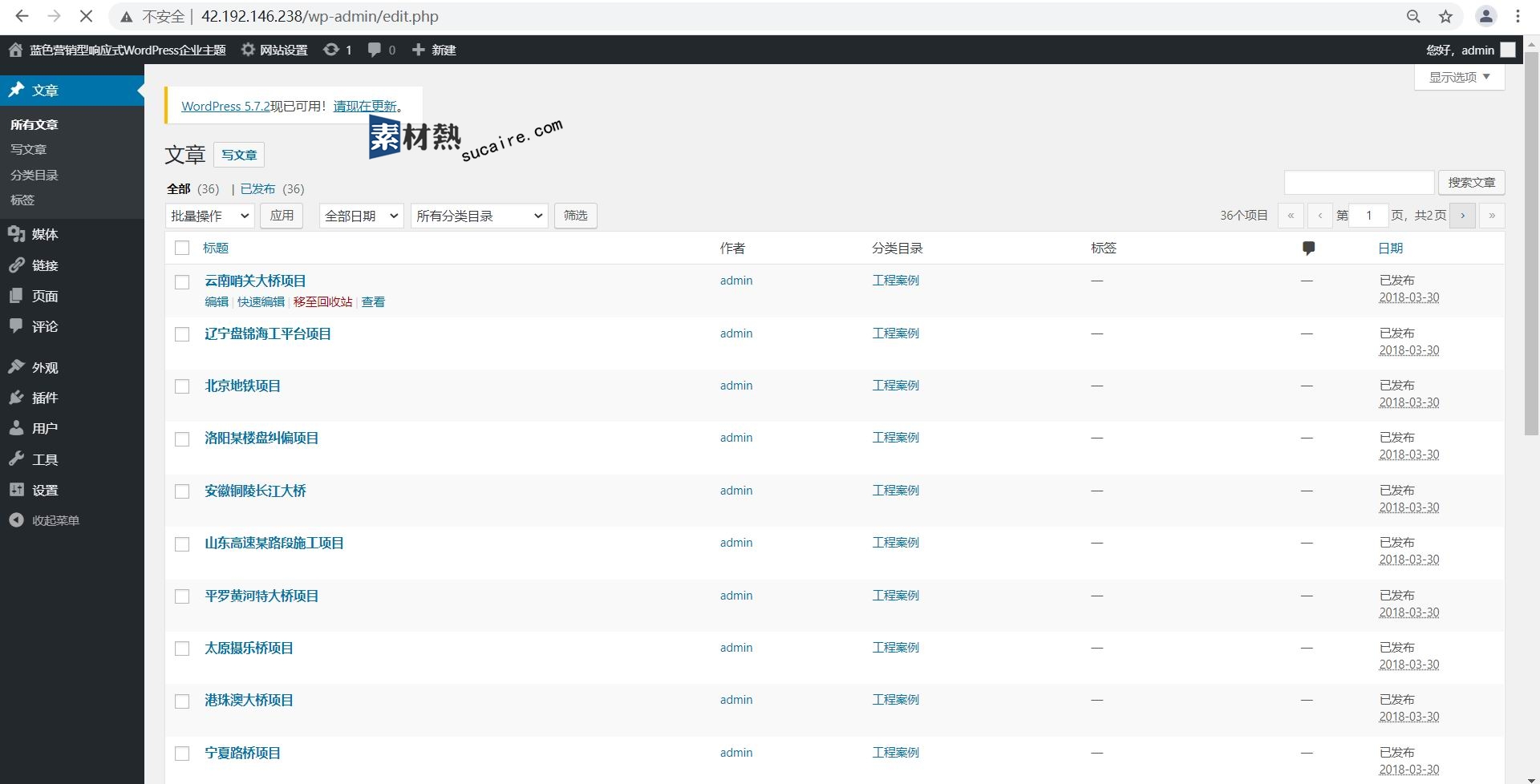Check the box for 北京地铁项目
The width and height of the screenshot is (1540, 784).
pos(182,386)
